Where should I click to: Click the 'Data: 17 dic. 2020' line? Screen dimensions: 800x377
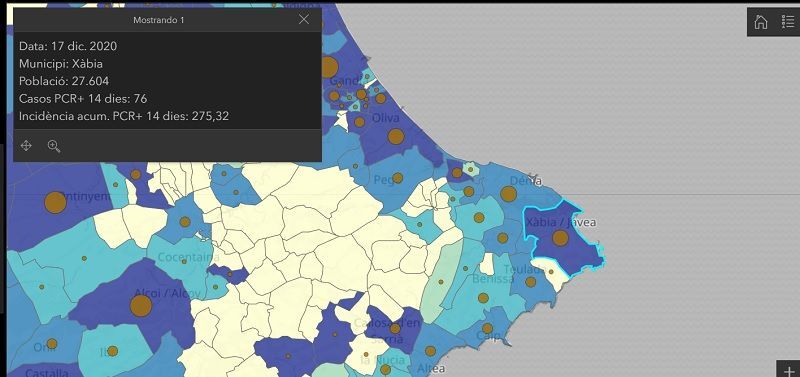pos(68,46)
